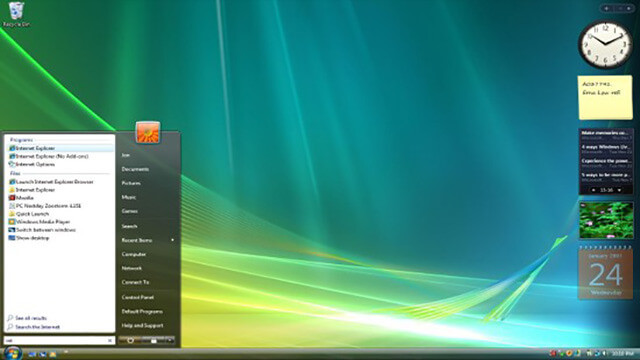
Task: Click the sidebar add gadget plus button
Action: (x=607, y=8)
